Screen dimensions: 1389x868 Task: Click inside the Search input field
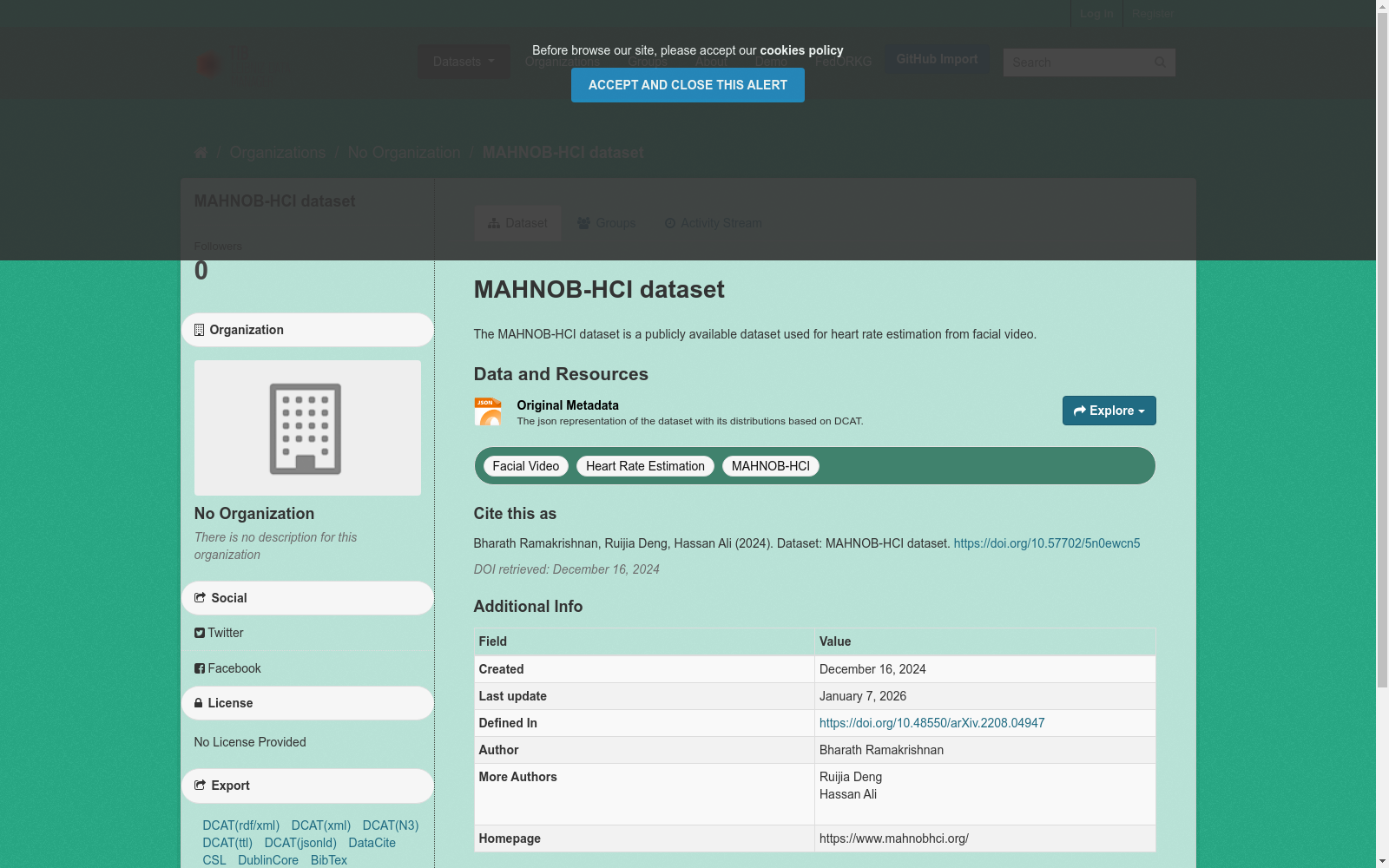pos(1076,62)
